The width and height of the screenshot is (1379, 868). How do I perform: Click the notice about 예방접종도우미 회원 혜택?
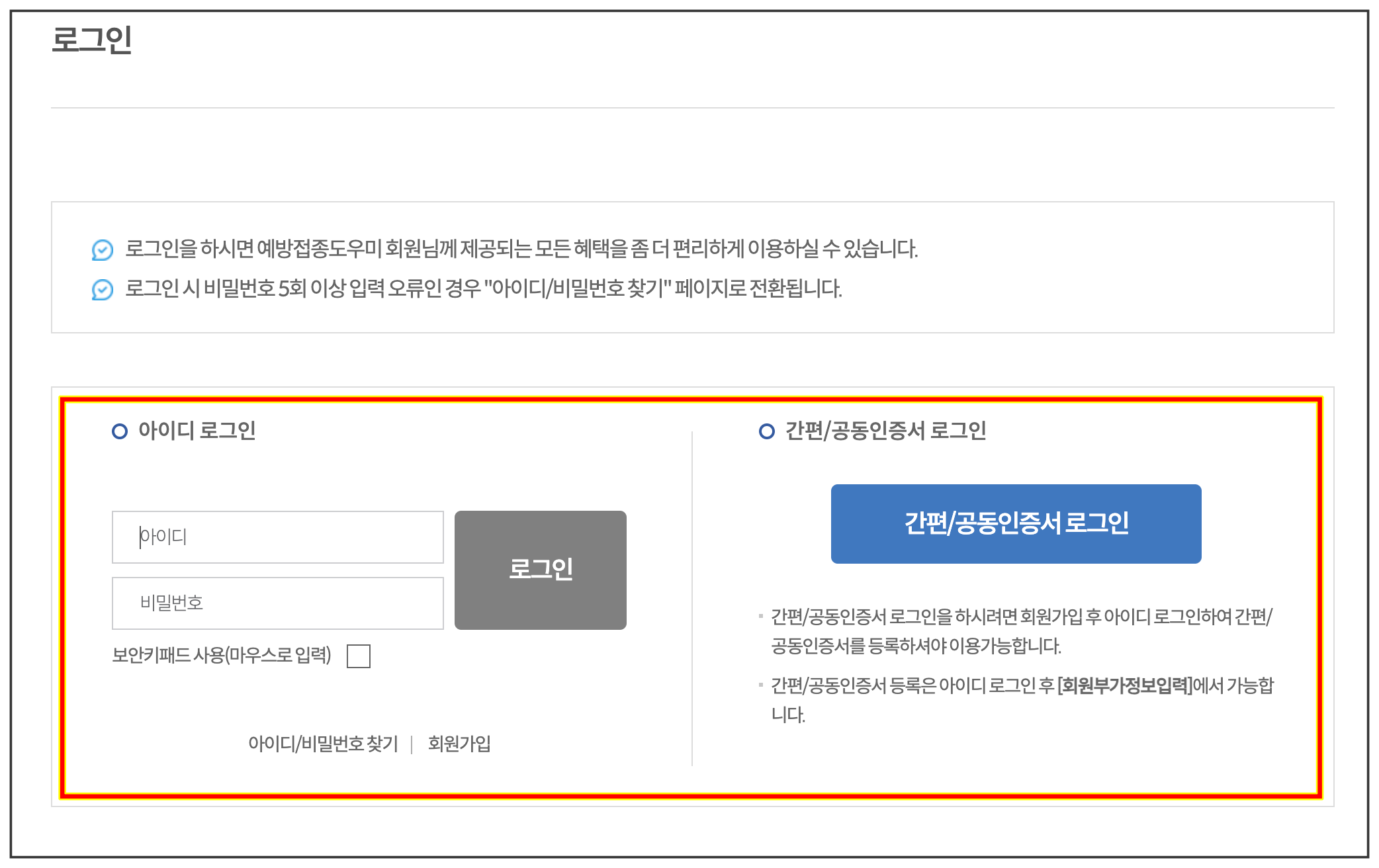(x=521, y=249)
